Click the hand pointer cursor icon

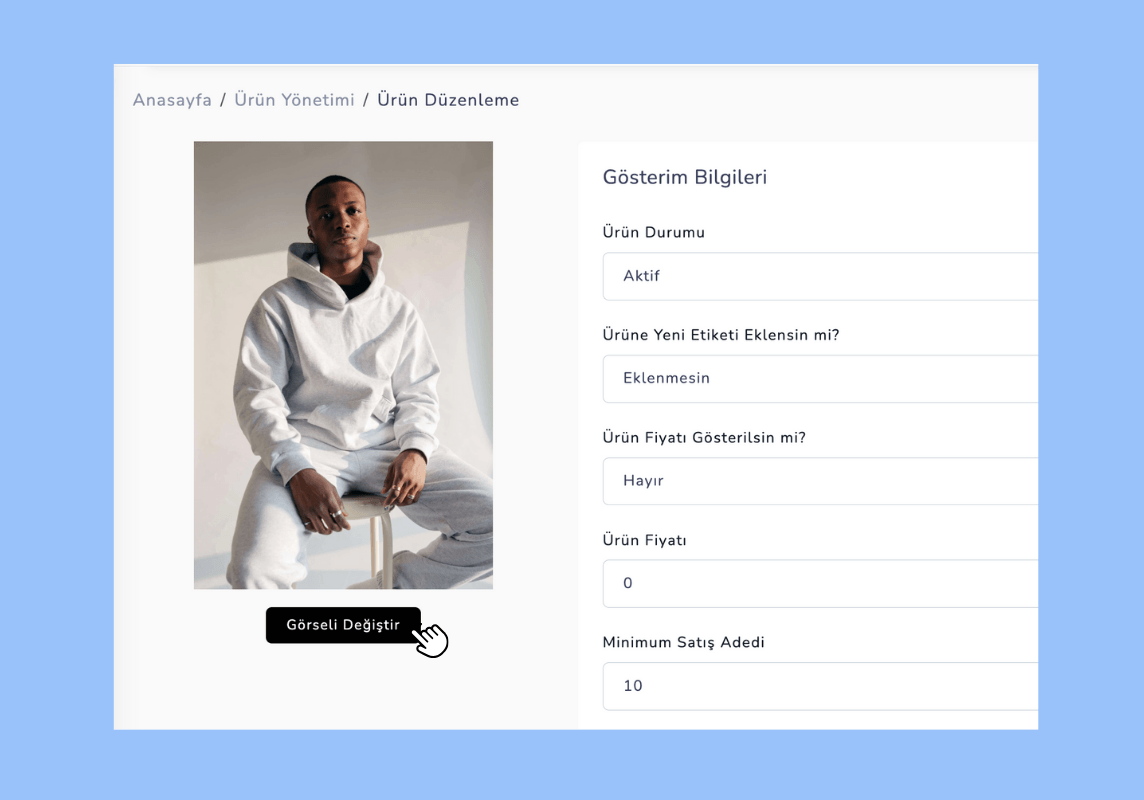click(430, 640)
